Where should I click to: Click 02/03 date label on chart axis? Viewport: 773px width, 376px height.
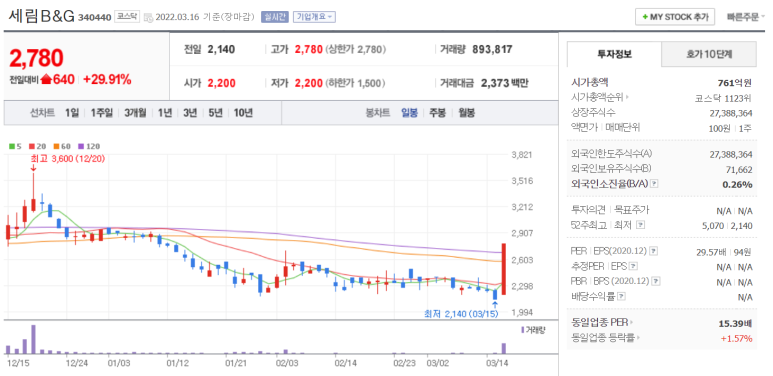(287, 363)
